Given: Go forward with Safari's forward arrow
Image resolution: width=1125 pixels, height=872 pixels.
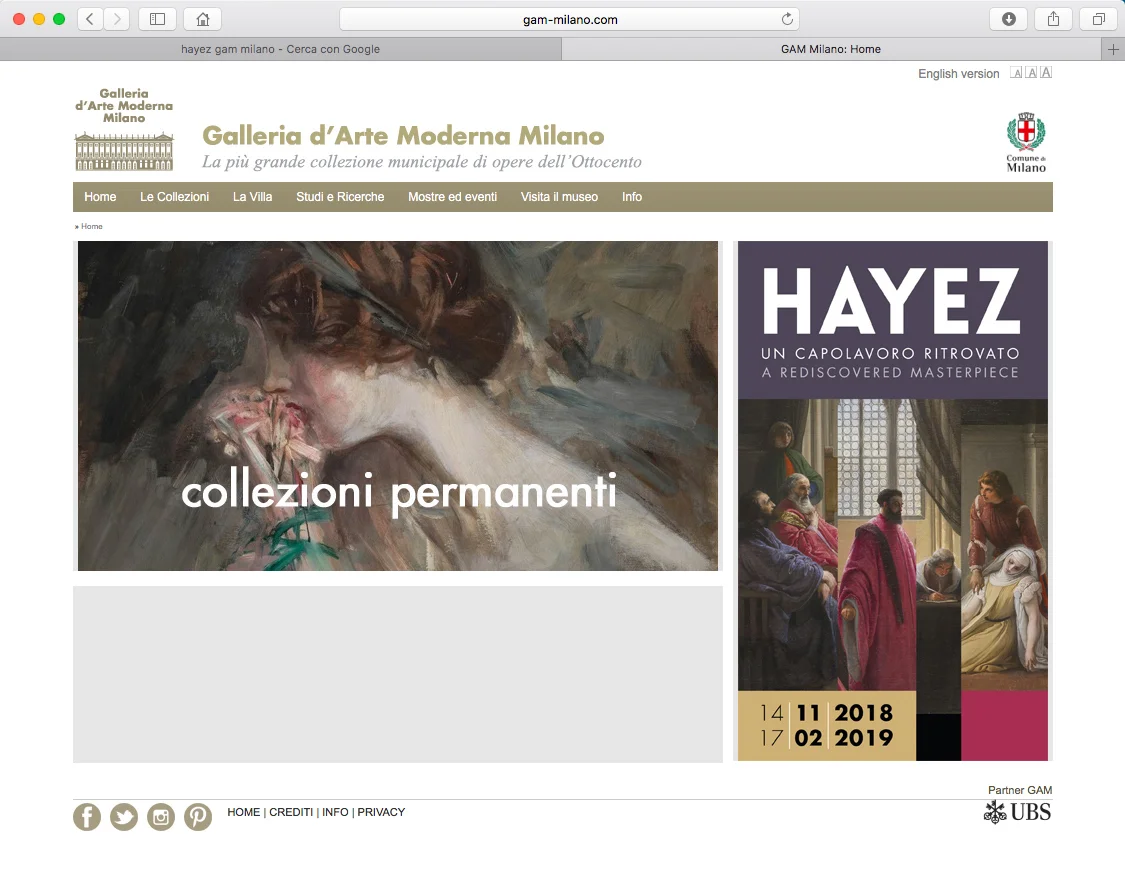Looking at the screenshot, I should pos(117,19).
